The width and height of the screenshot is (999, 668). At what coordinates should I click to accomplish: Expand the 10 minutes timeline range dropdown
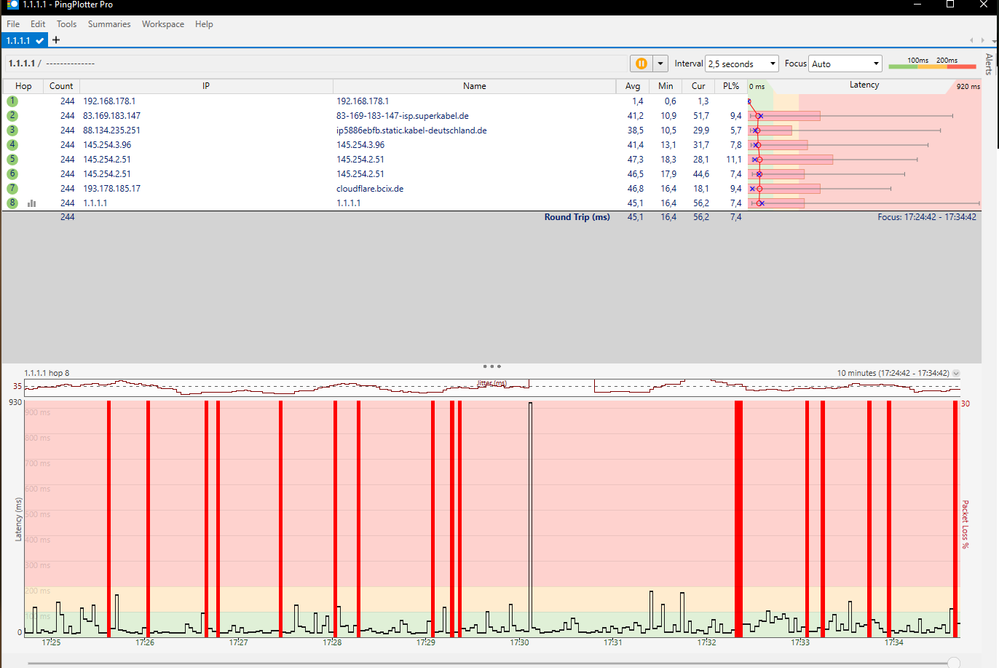(956, 374)
